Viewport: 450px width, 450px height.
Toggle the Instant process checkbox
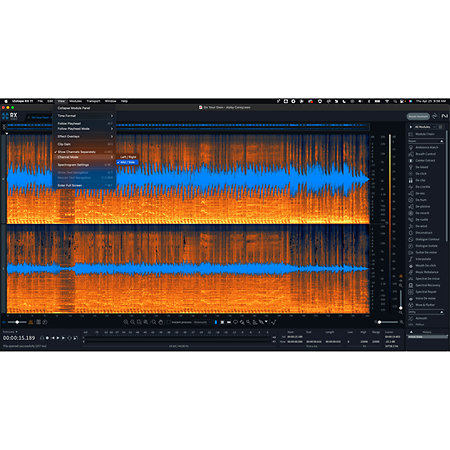point(169,322)
